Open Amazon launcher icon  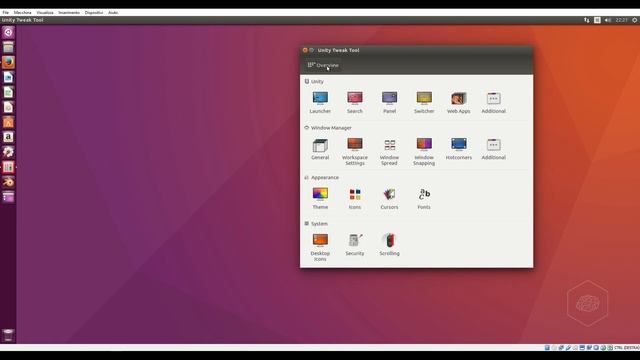pos(8,137)
